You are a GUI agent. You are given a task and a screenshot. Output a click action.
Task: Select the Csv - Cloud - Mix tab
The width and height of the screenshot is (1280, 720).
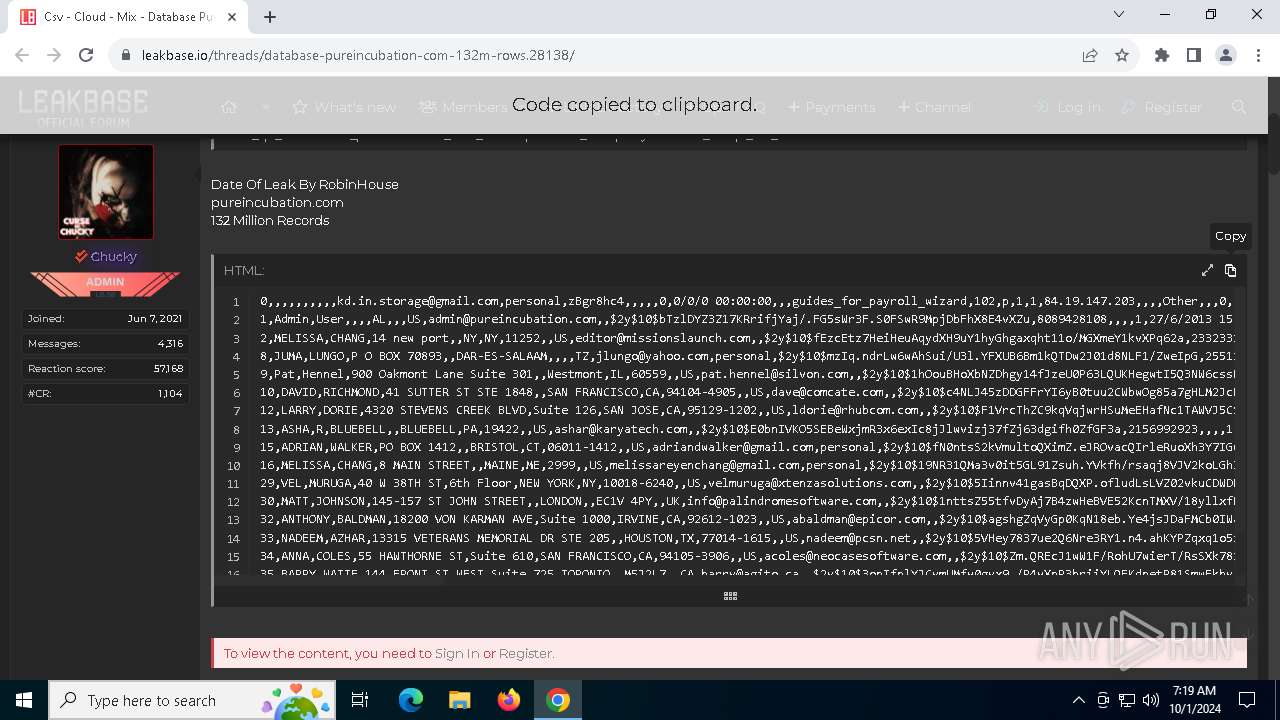[128, 17]
